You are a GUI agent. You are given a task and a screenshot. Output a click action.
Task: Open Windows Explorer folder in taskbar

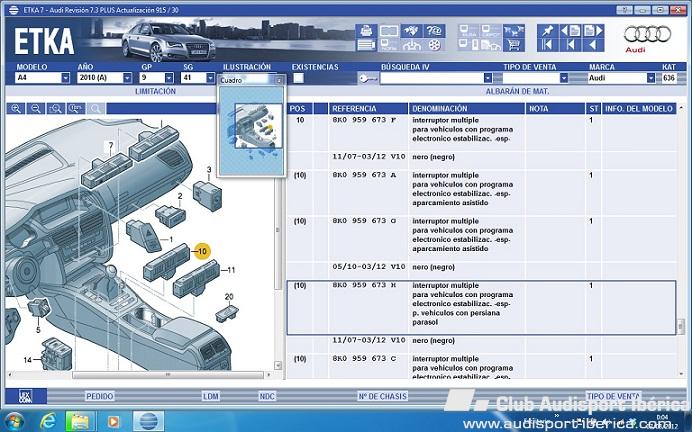pyautogui.click(x=80, y=421)
